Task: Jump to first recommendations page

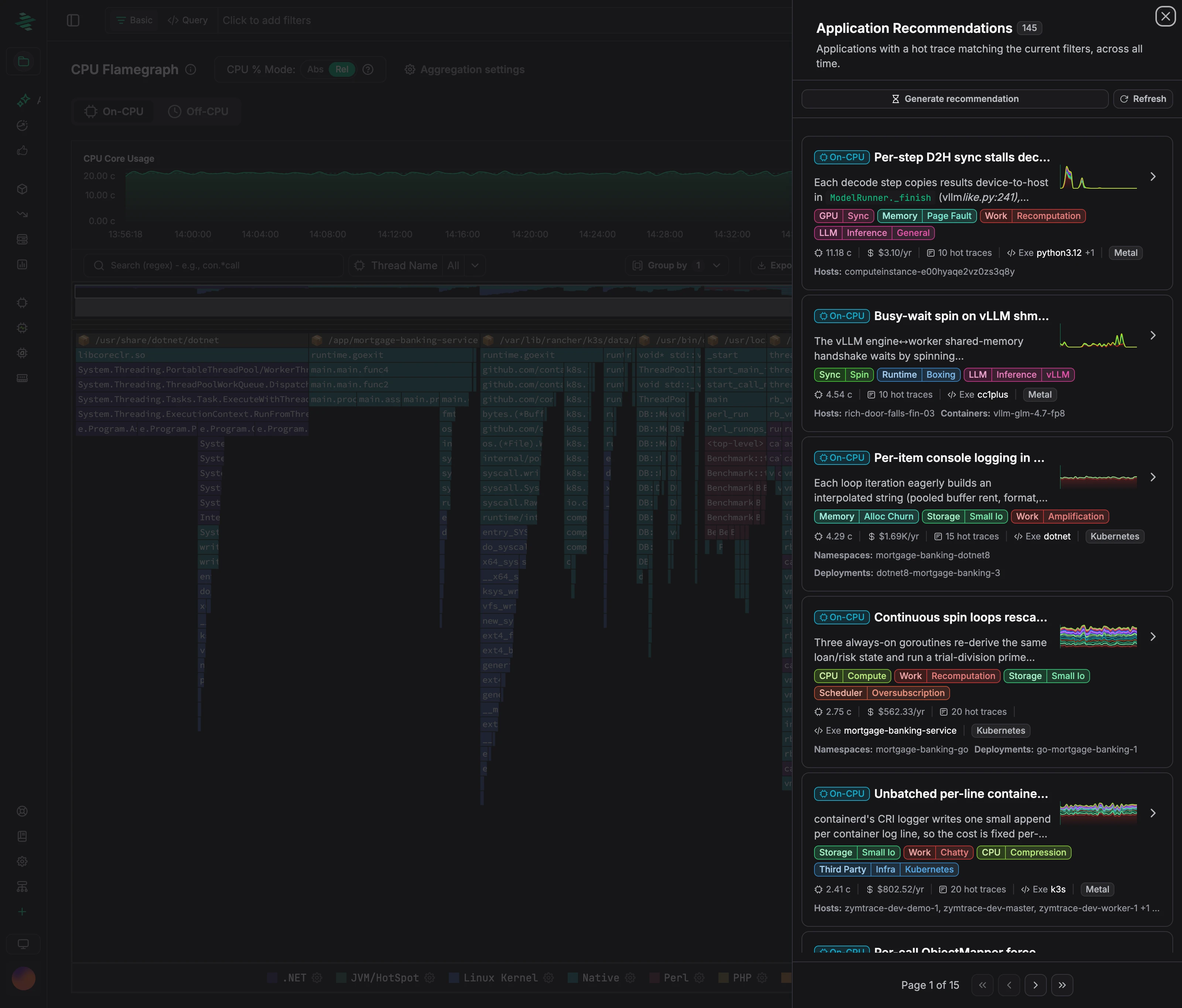Action: tap(982, 985)
